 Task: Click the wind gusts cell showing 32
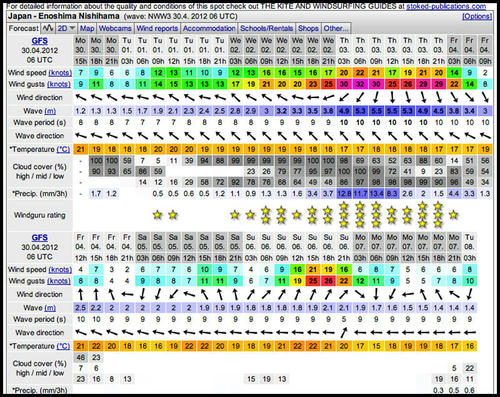360,84
